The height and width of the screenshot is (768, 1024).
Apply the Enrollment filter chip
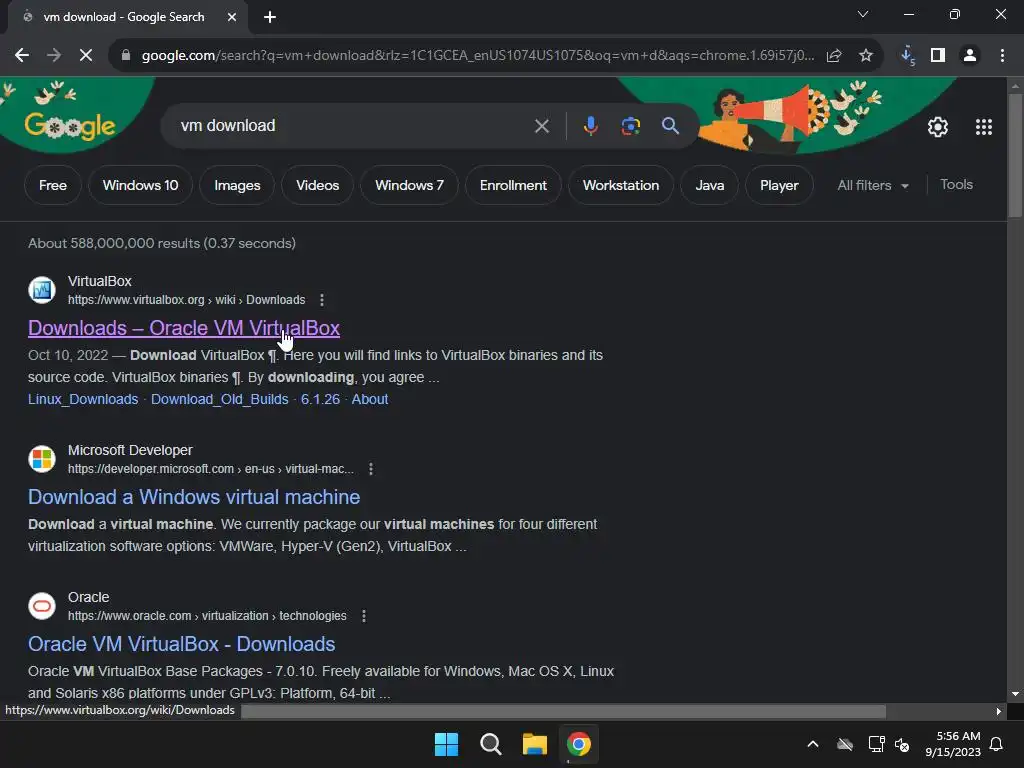pyautogui.click(x=513, y=185)
